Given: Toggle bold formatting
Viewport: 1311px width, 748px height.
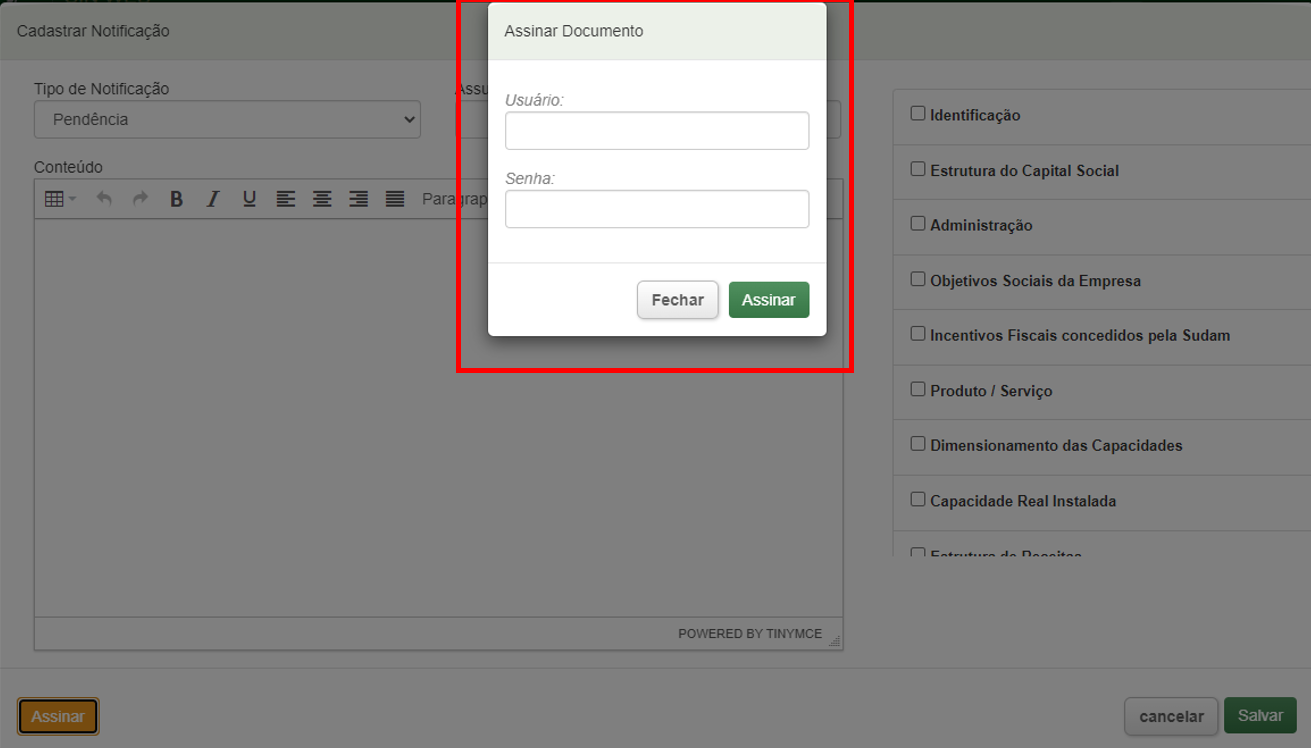Looking at the screenshot, I should pos(176,199).
